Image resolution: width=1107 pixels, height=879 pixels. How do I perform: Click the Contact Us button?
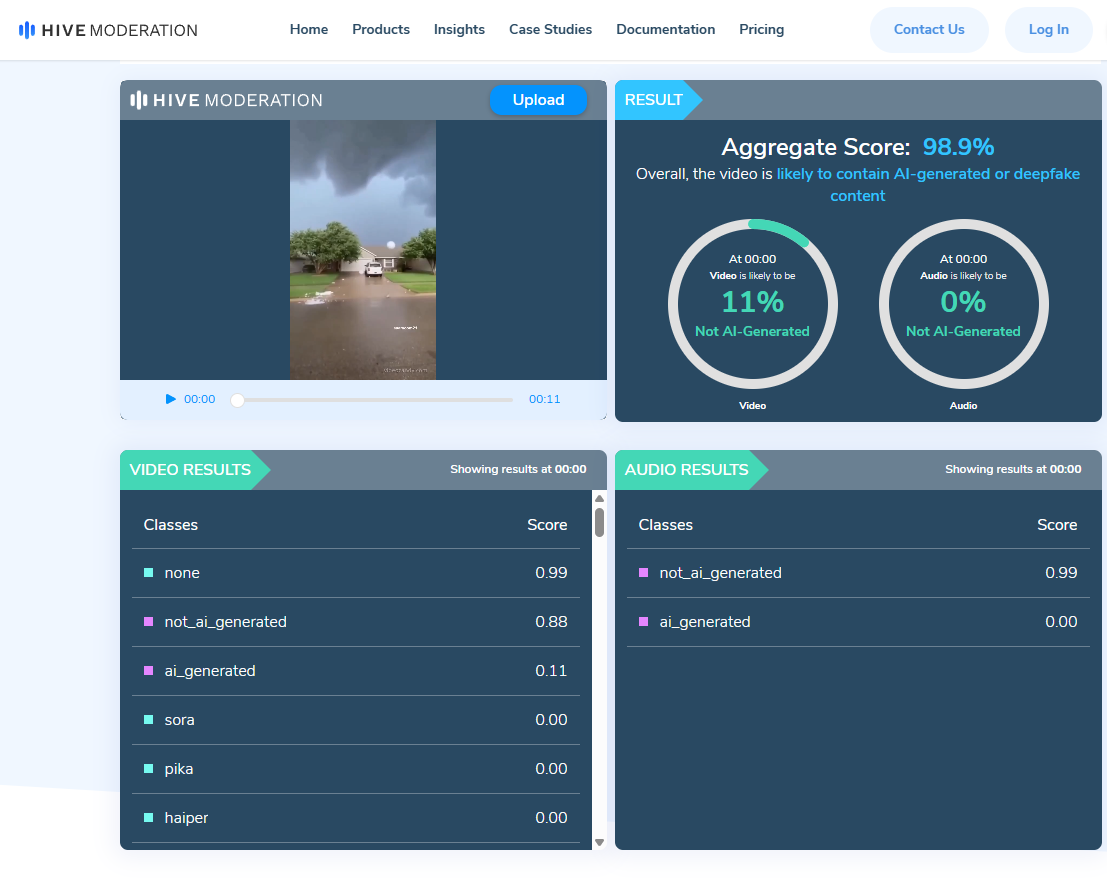coord(929,30)
